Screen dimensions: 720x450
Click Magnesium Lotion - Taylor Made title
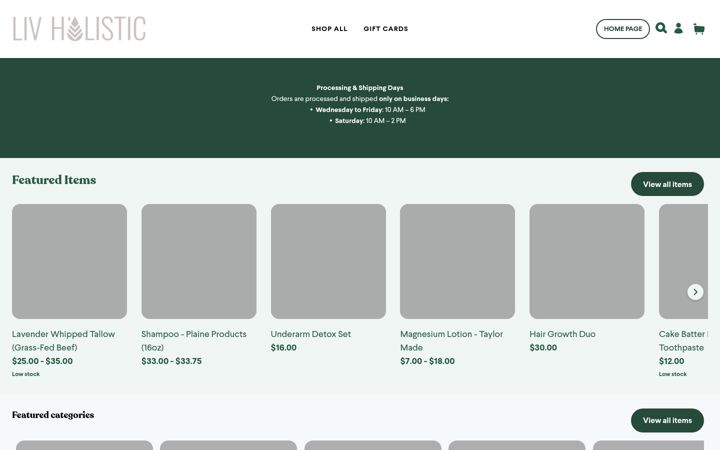tap(451, 341)
